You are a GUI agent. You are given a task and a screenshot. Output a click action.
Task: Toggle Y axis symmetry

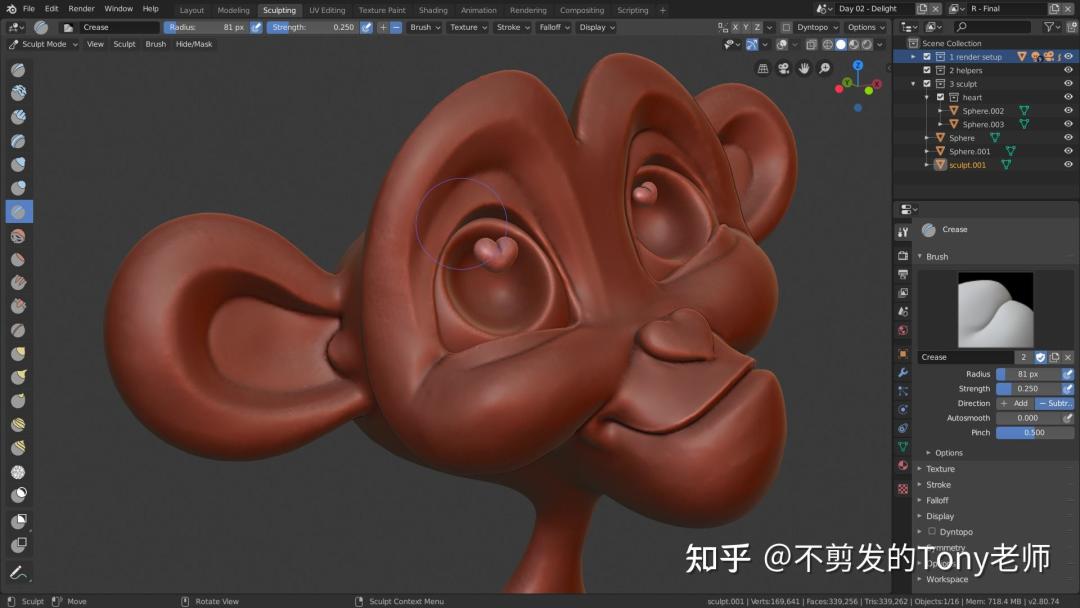point(746,28)
